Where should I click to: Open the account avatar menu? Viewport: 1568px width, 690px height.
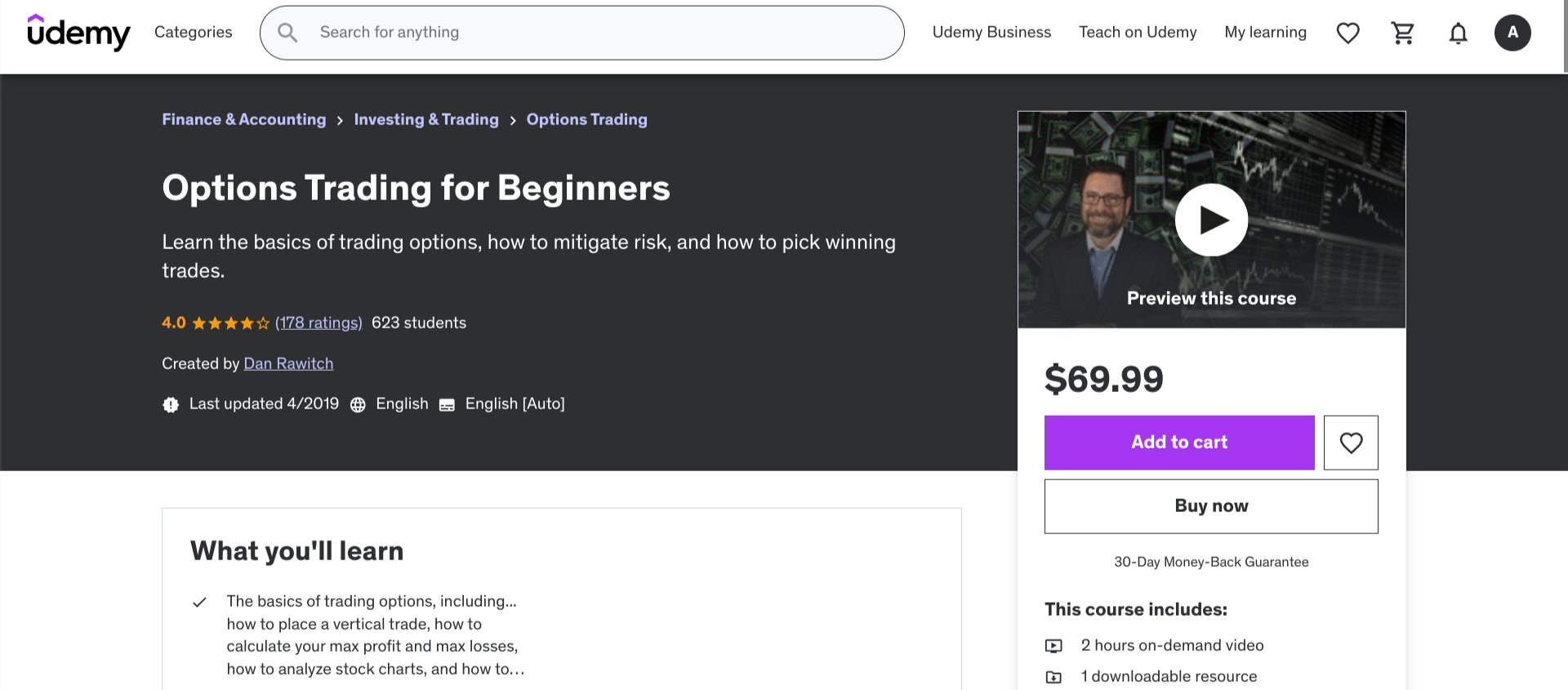click(x=1513, y=32)
